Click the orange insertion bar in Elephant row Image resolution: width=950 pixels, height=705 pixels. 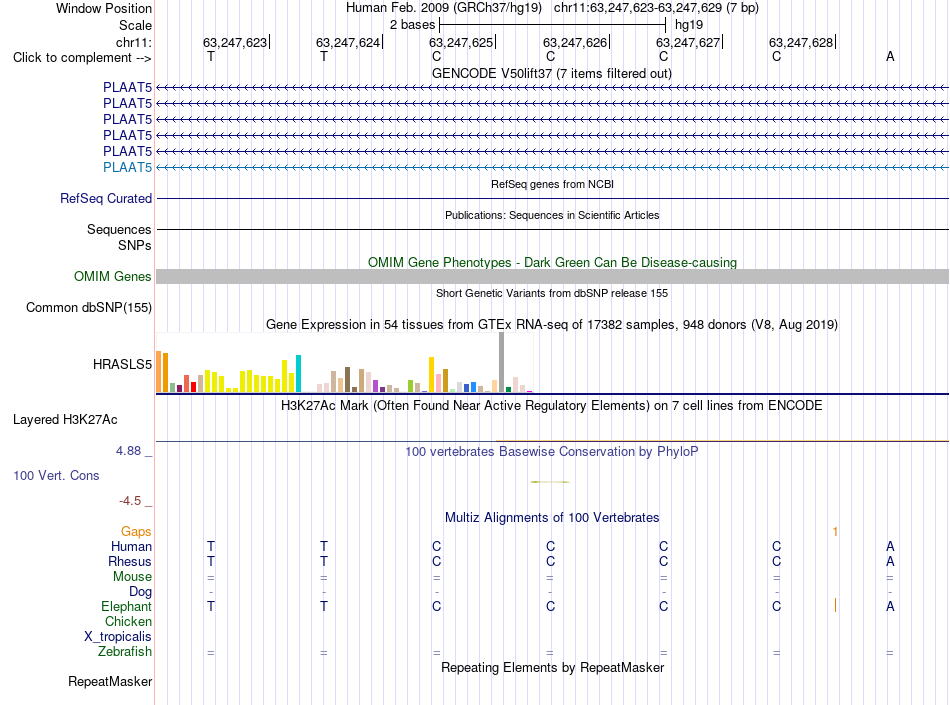(x=835, y=605)
